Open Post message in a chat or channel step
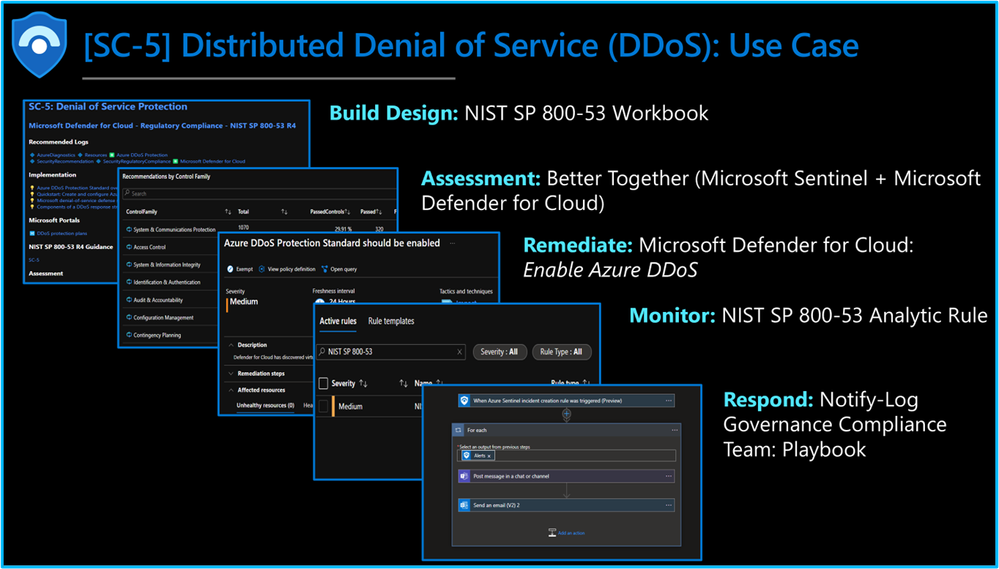Image resolution: width=999 pixels, height=569 pixels. [x=566, y=476]
